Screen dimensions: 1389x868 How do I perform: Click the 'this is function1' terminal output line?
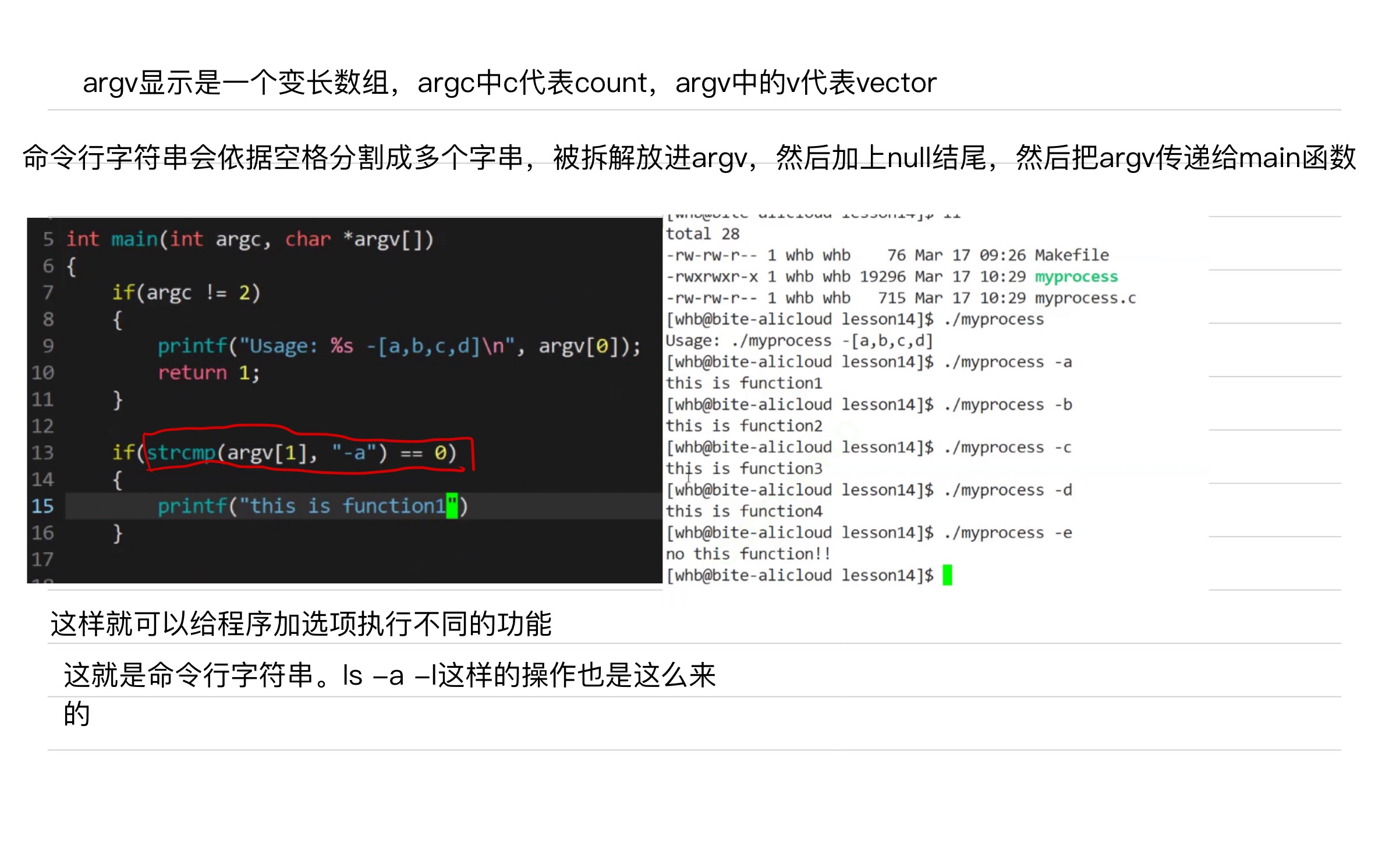coord(744,383)
